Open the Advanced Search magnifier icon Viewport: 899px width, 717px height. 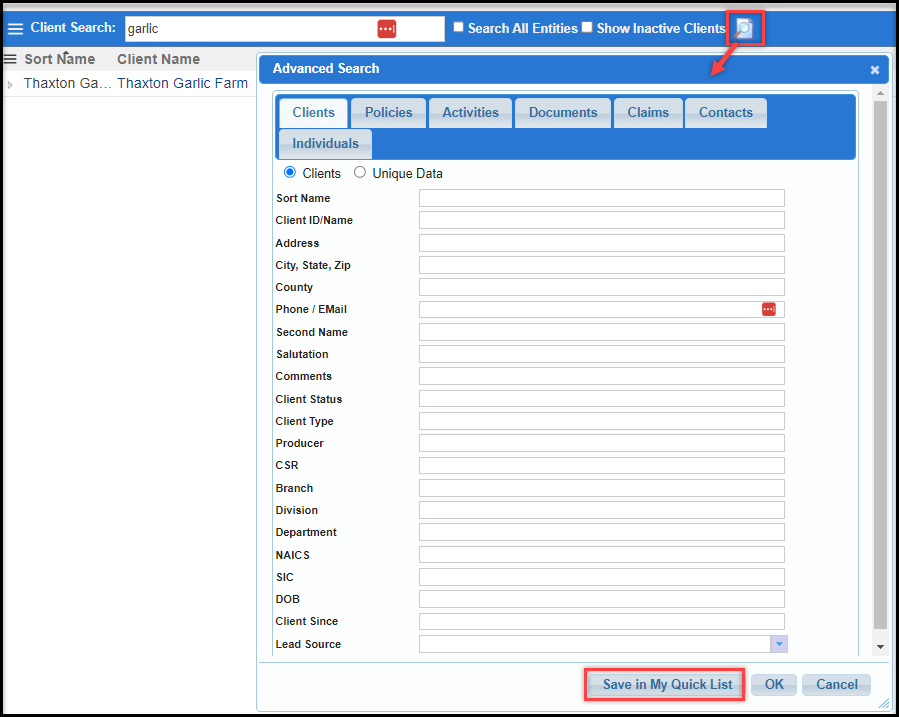(x=744, y=29)
